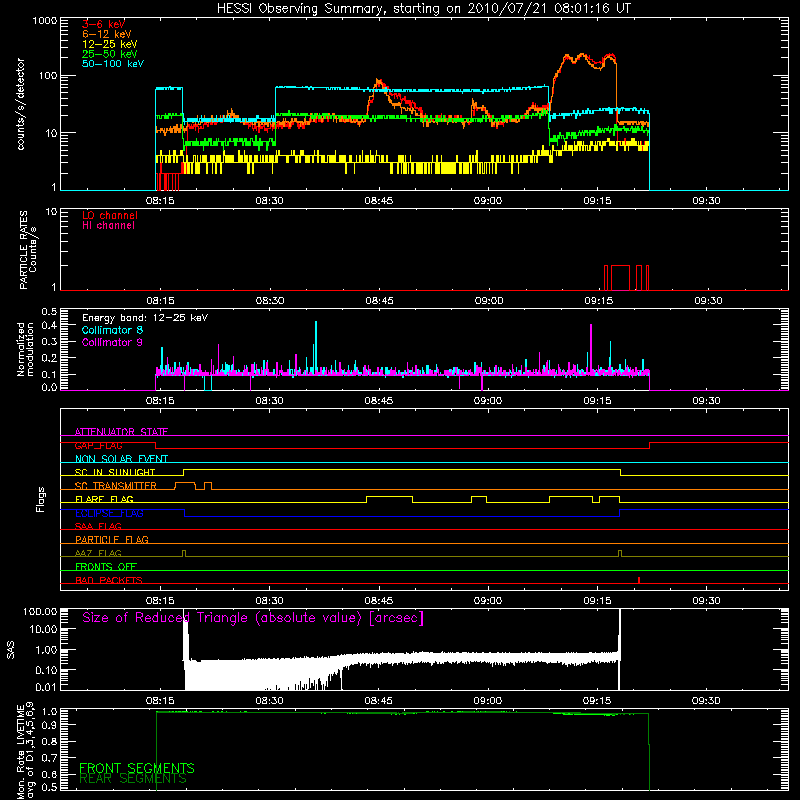Click the HI channel legend label
800x800 pixels.
pos(108,226)
